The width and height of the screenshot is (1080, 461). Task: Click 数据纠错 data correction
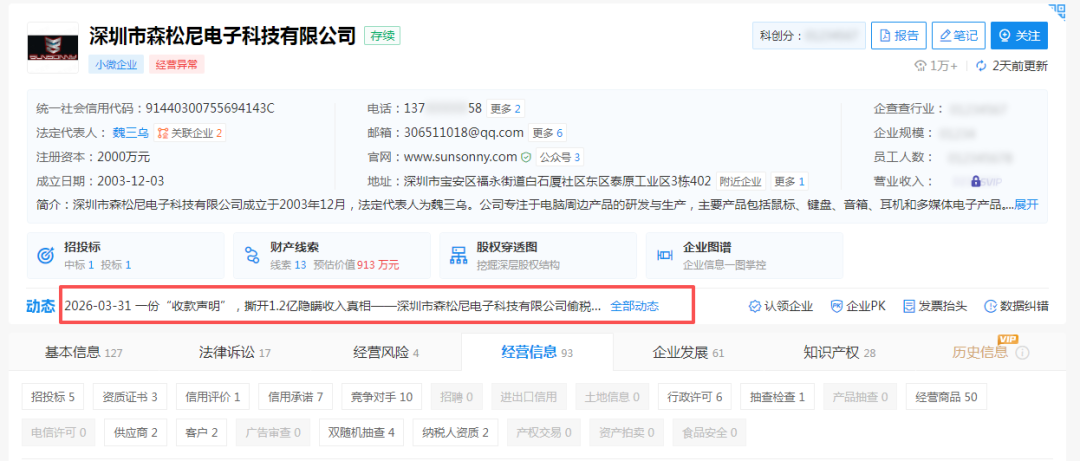1017,306
